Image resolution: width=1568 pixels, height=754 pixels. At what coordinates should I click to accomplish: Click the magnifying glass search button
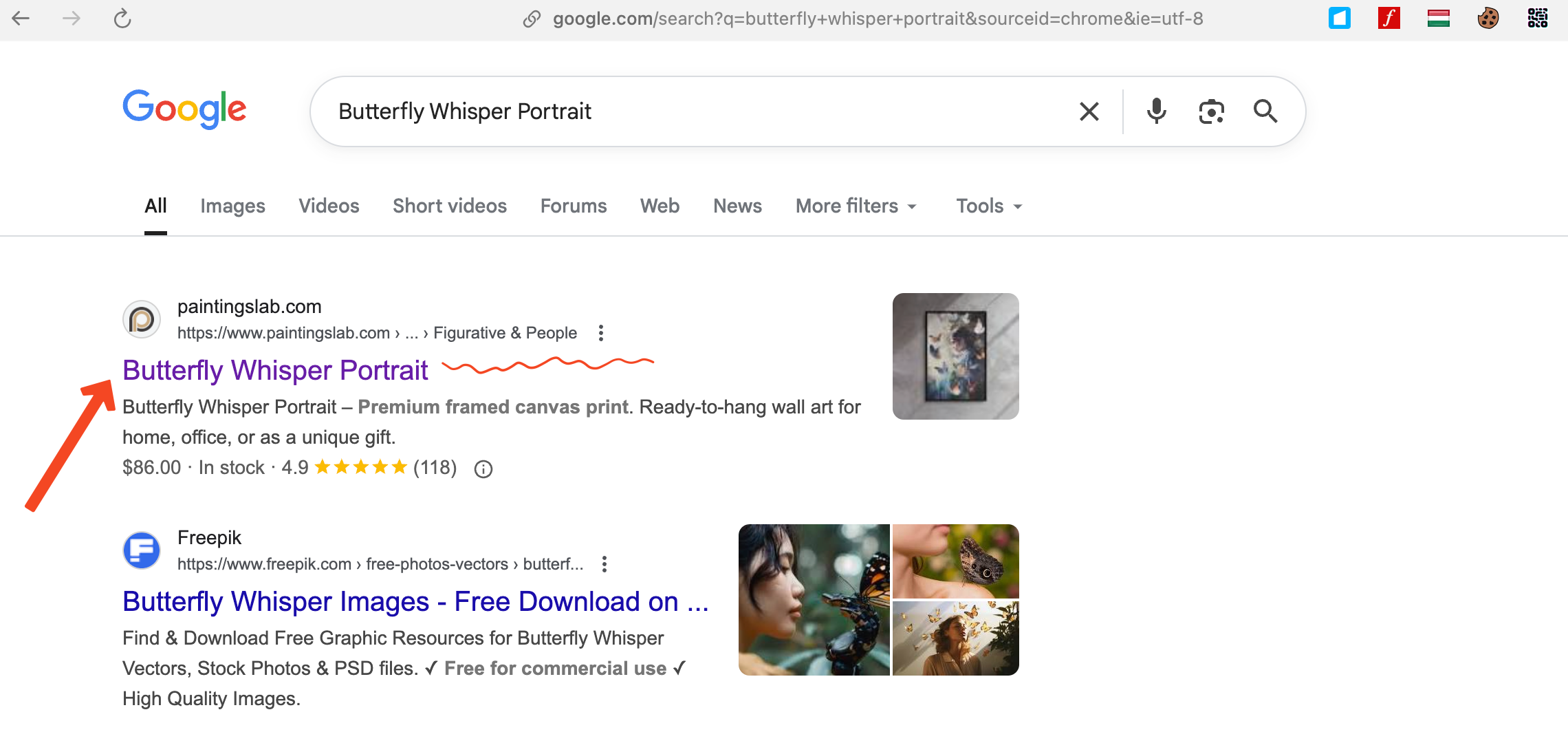[x=1265, y=111]
